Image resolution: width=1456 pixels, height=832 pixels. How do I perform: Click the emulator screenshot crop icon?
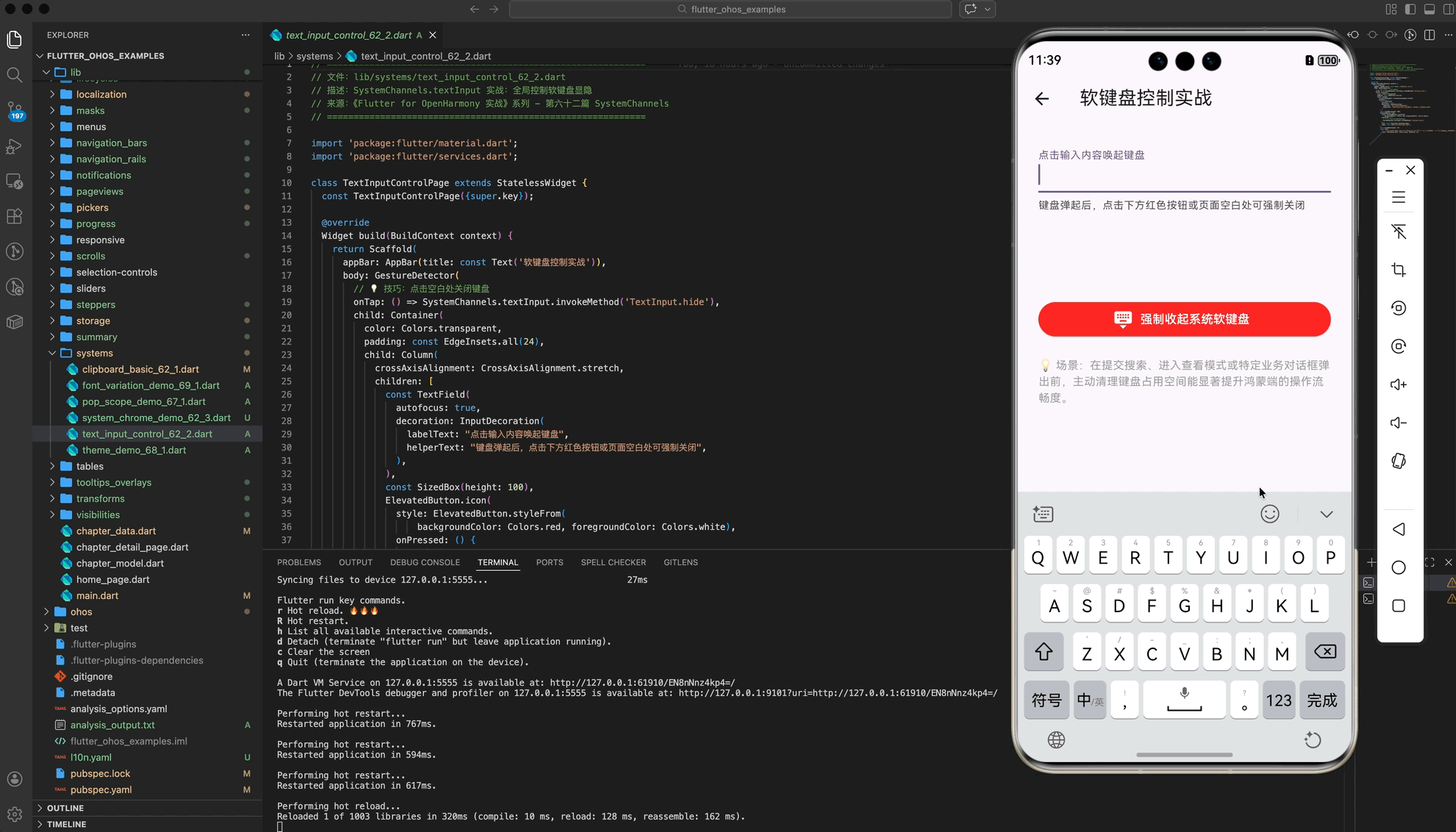(x=1399, y=270)
